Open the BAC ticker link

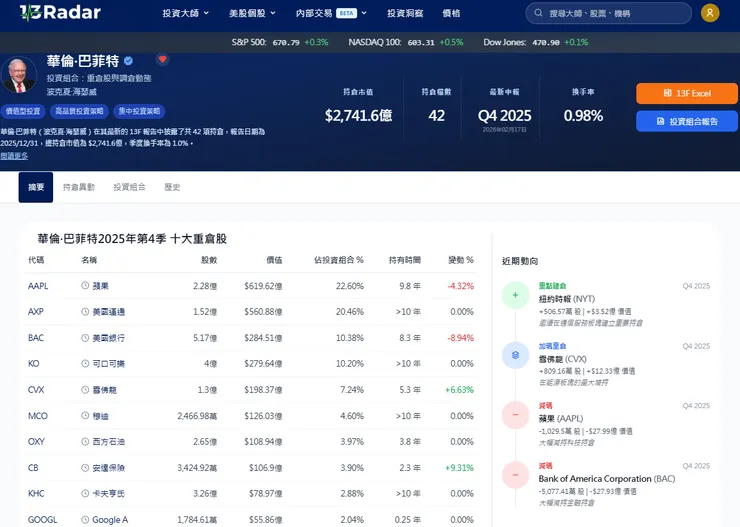(36, 338)
